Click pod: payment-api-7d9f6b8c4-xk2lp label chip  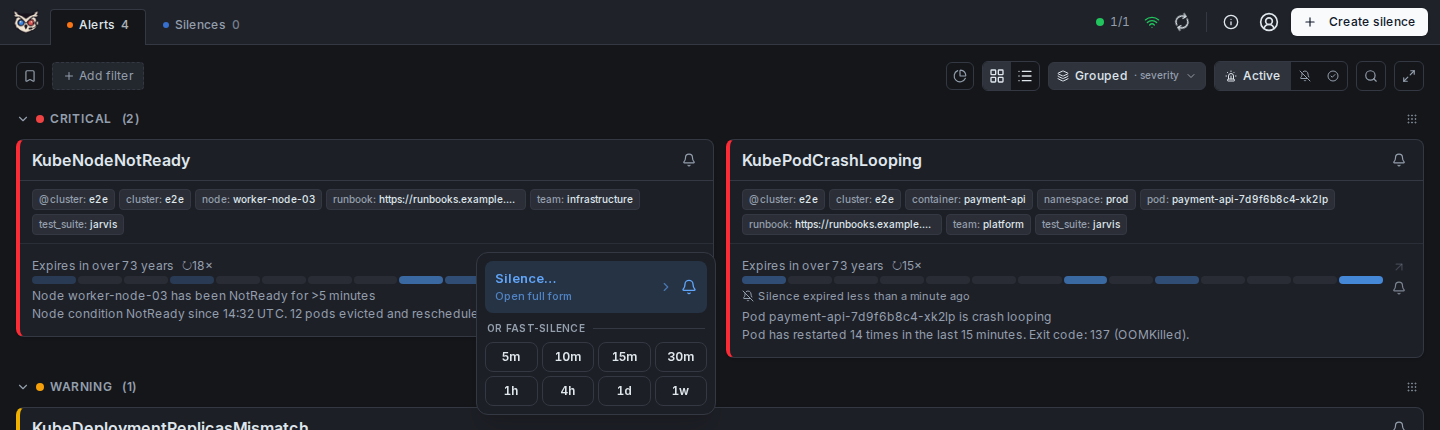pos(1237,199)
